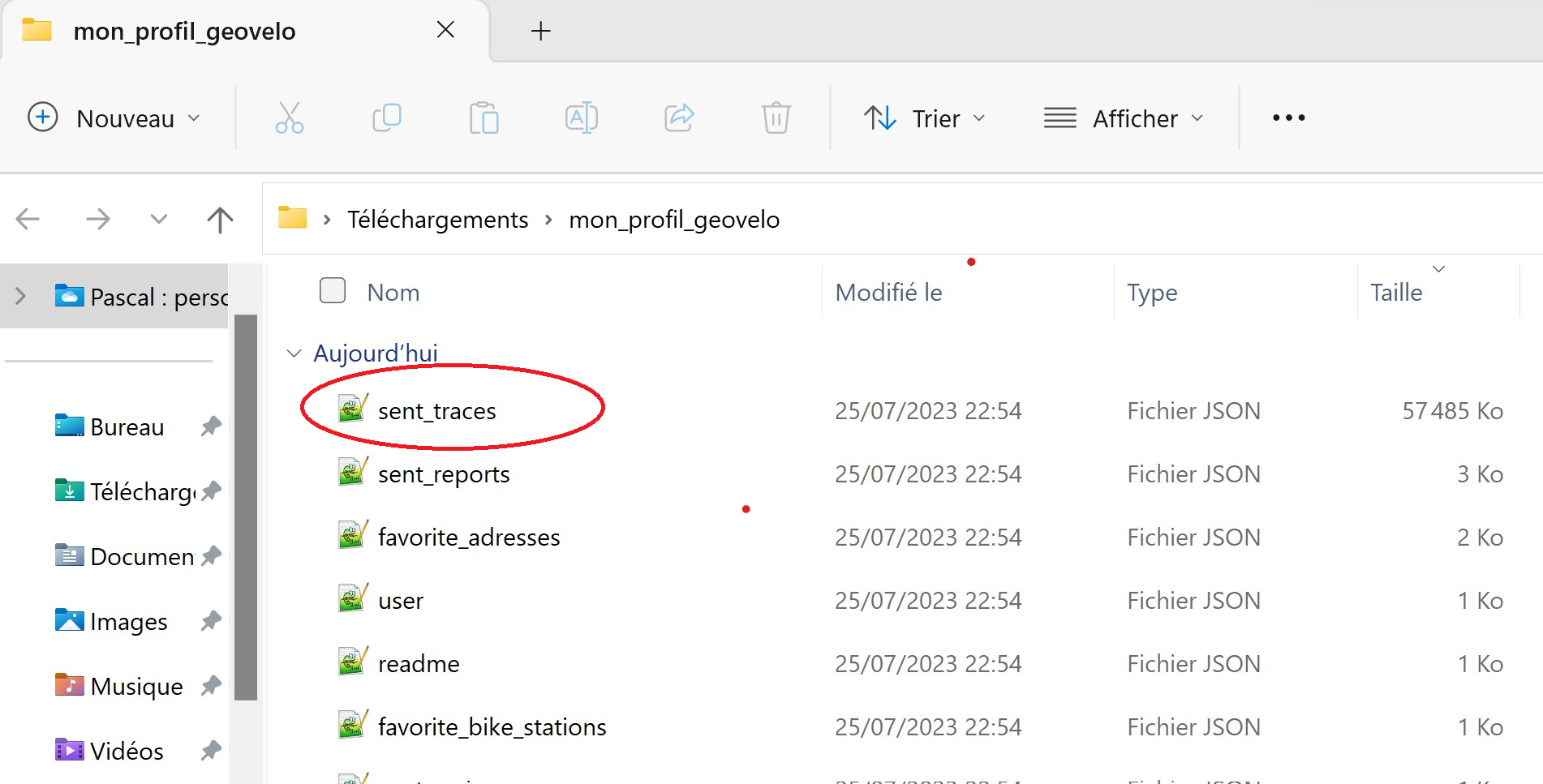Click the Rename icon in the toolbar
Viewport: 1543px width, 784px height.
click(581, 118)
